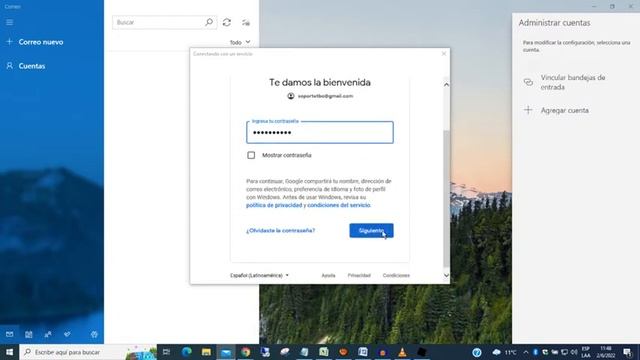The height and width of the screenshot is (360, 640).
Task: Open the volume tray icon
Action: (574, 352)
